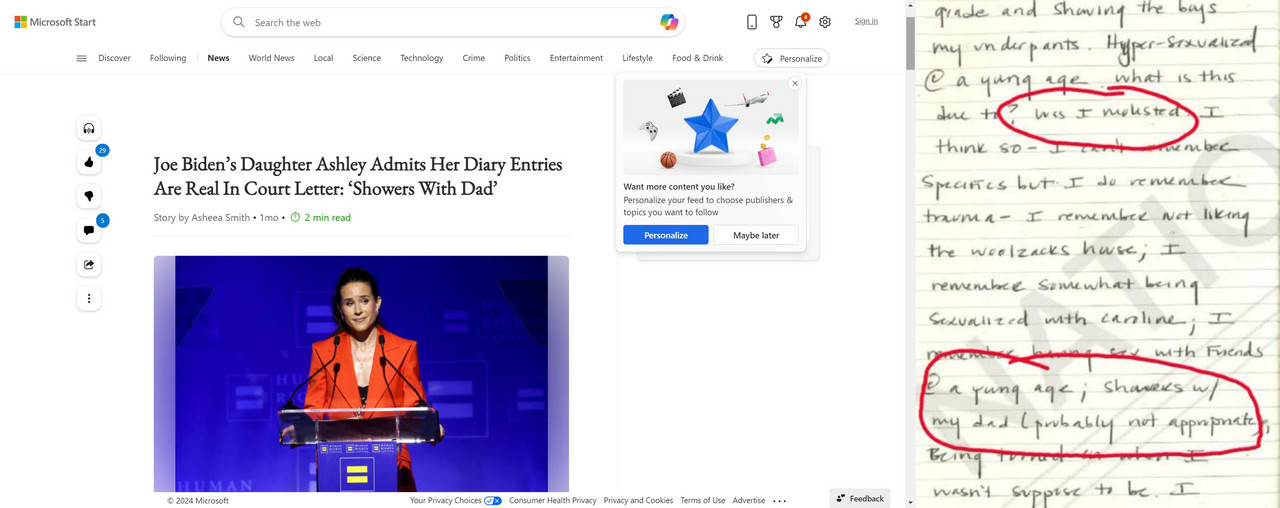Open the settings gear icon

(825, 22)
